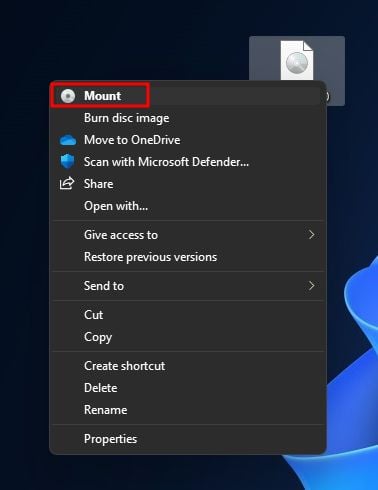
Task: Click the OneDrive cloud icon
Action: tap(68, 140)
